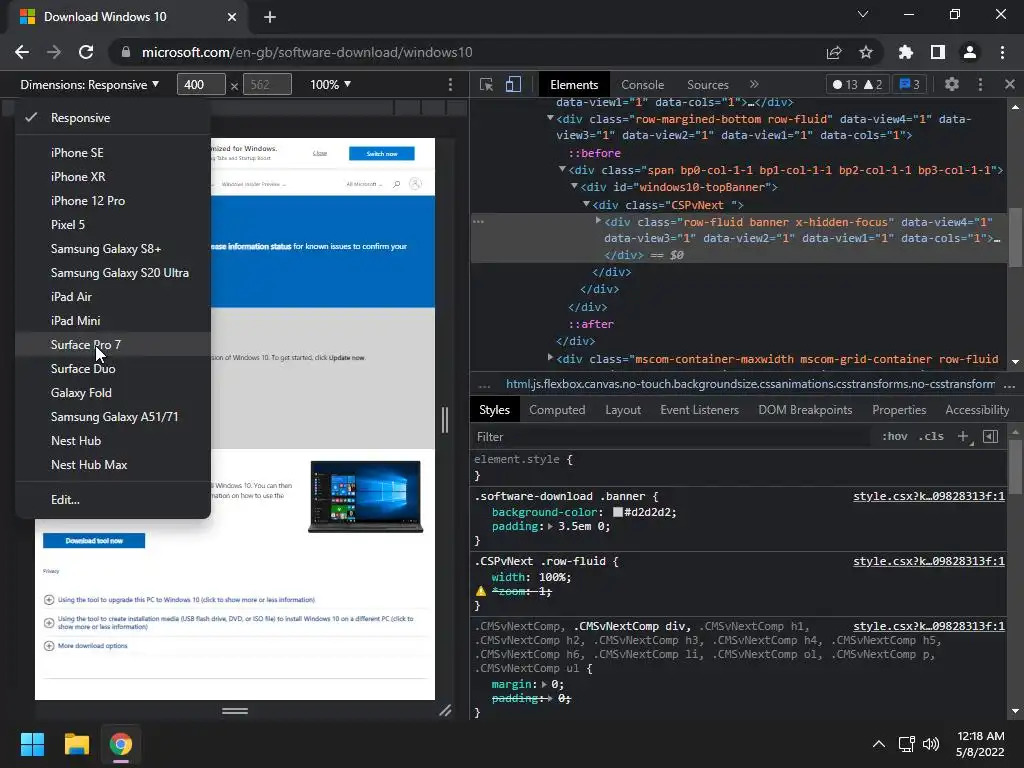Toggle :hov element state panel
Viewport: 1024px width, 768px height.
coord(895,436)
